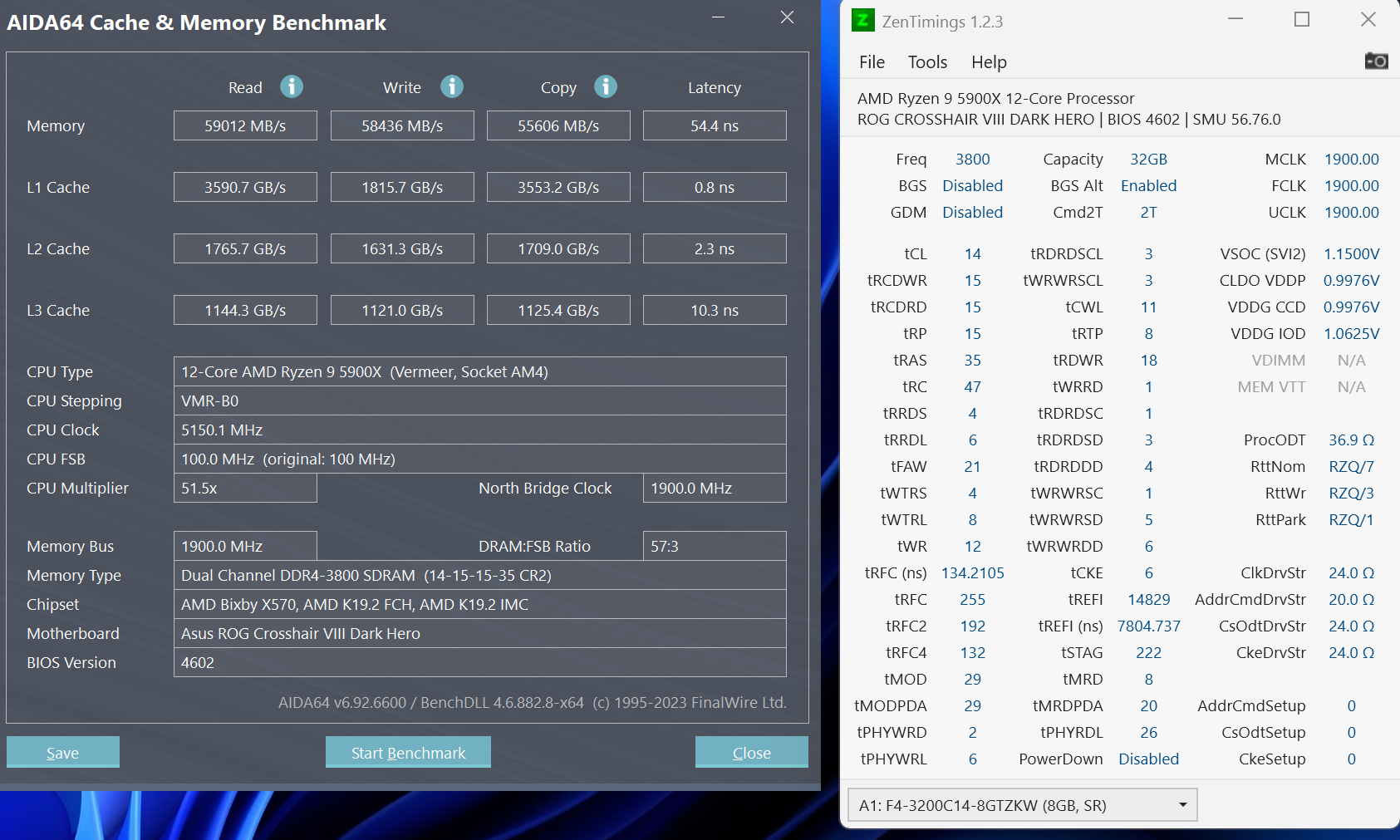This screenshot has width=1400, height=840.
Task: Click the AMD Ryzen 9 5900X processor name
Action: [995, 98]
